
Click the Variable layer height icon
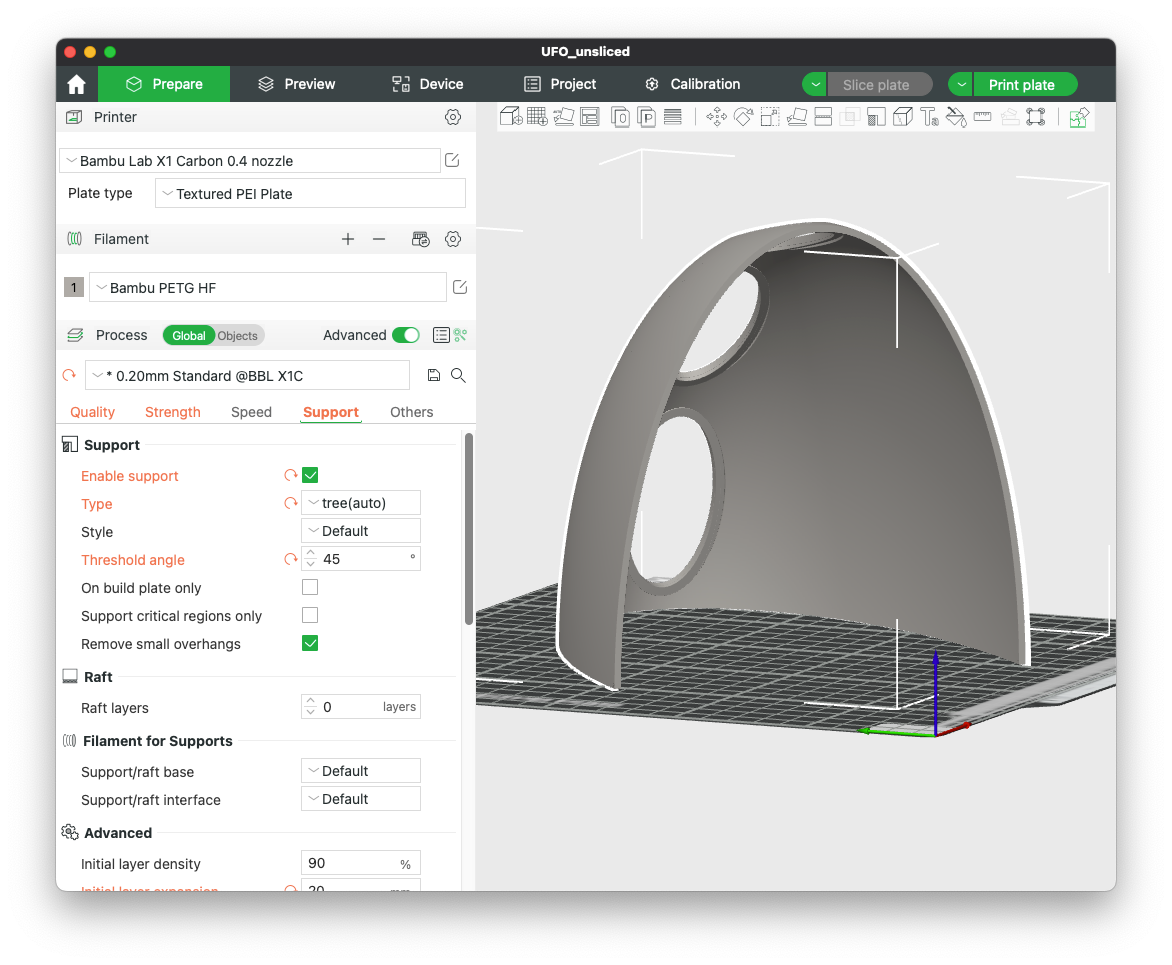pos(673,117)
